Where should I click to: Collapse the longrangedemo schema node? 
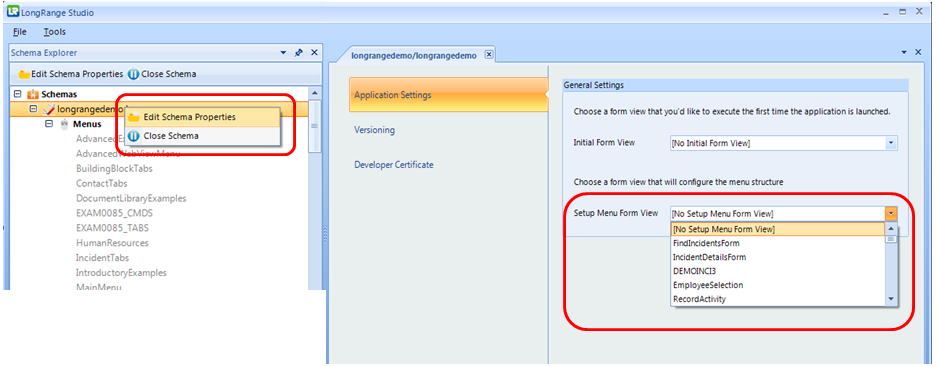point(34,109)
